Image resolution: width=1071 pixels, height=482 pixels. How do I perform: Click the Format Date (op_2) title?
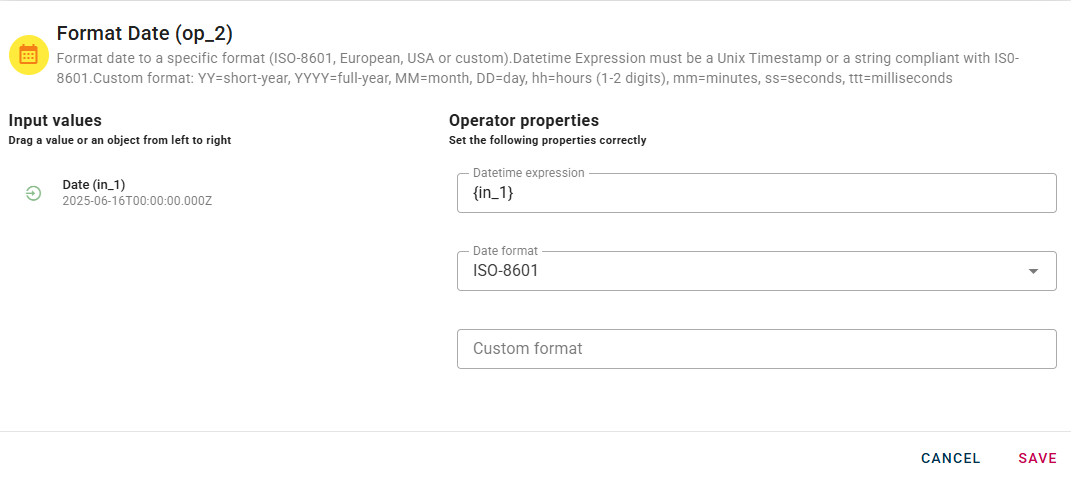point(144,33)
